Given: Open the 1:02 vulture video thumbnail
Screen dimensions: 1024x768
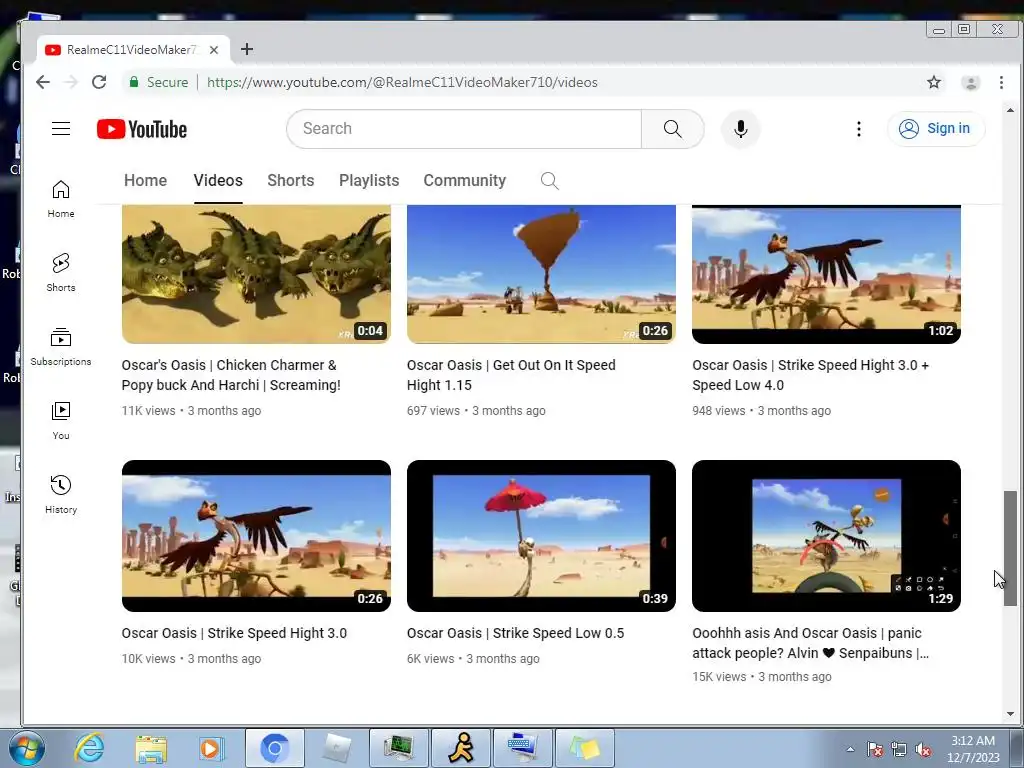Looking at the screenshot, I should pyautogui.click(x=826, y=274).
